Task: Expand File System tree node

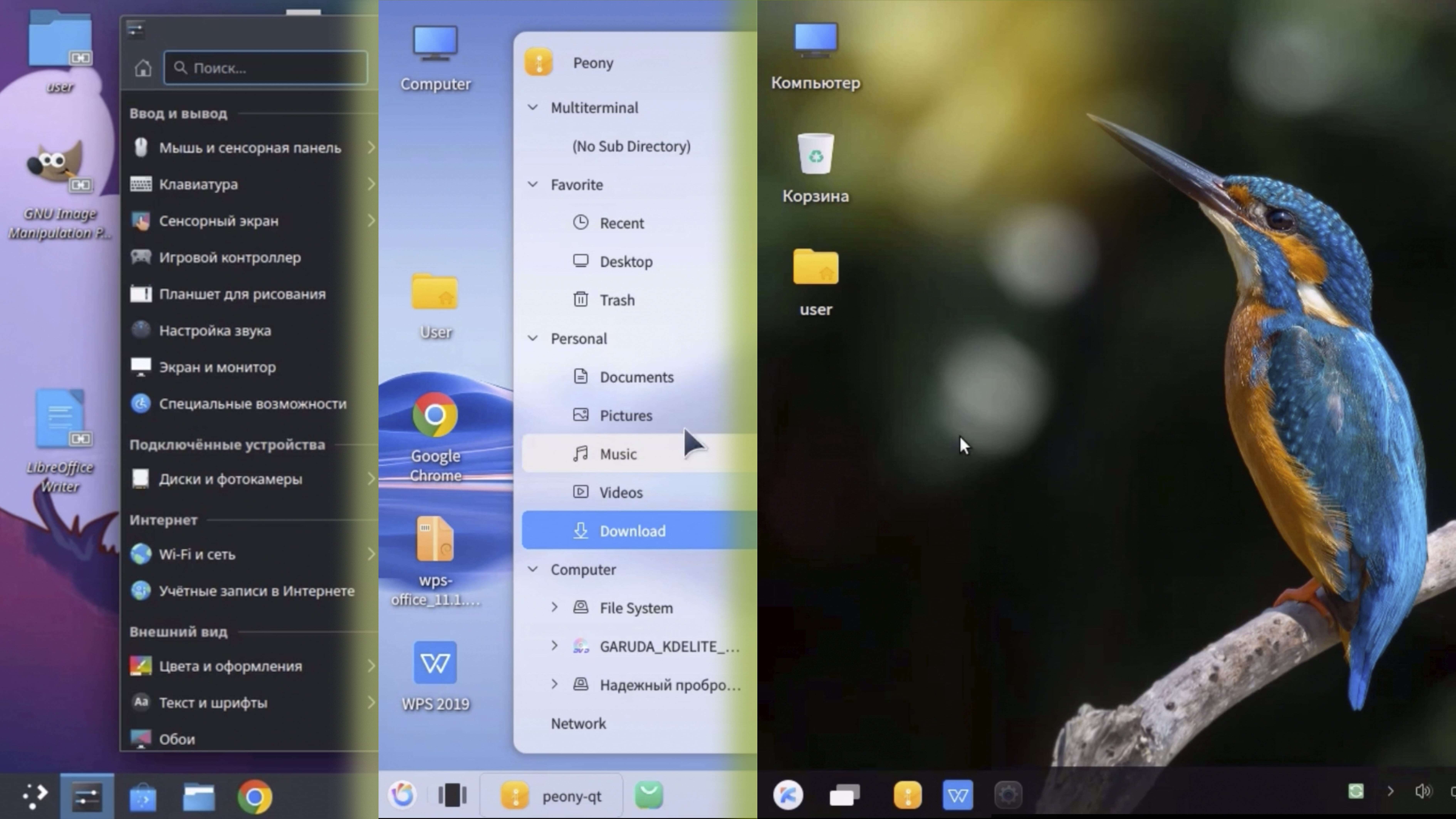Action: tap(555, 607)
